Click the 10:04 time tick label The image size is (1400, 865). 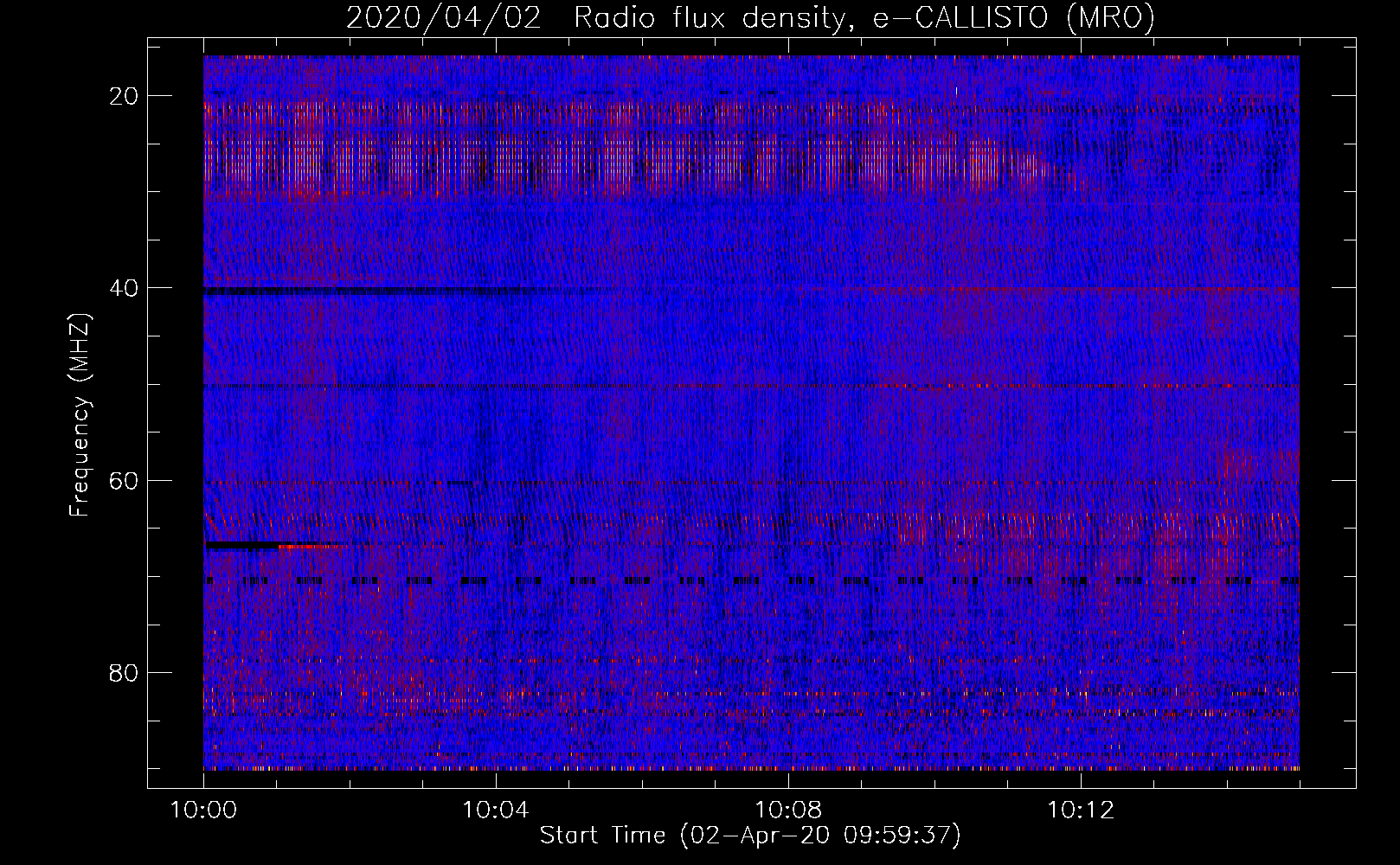(x=496, y=810)
